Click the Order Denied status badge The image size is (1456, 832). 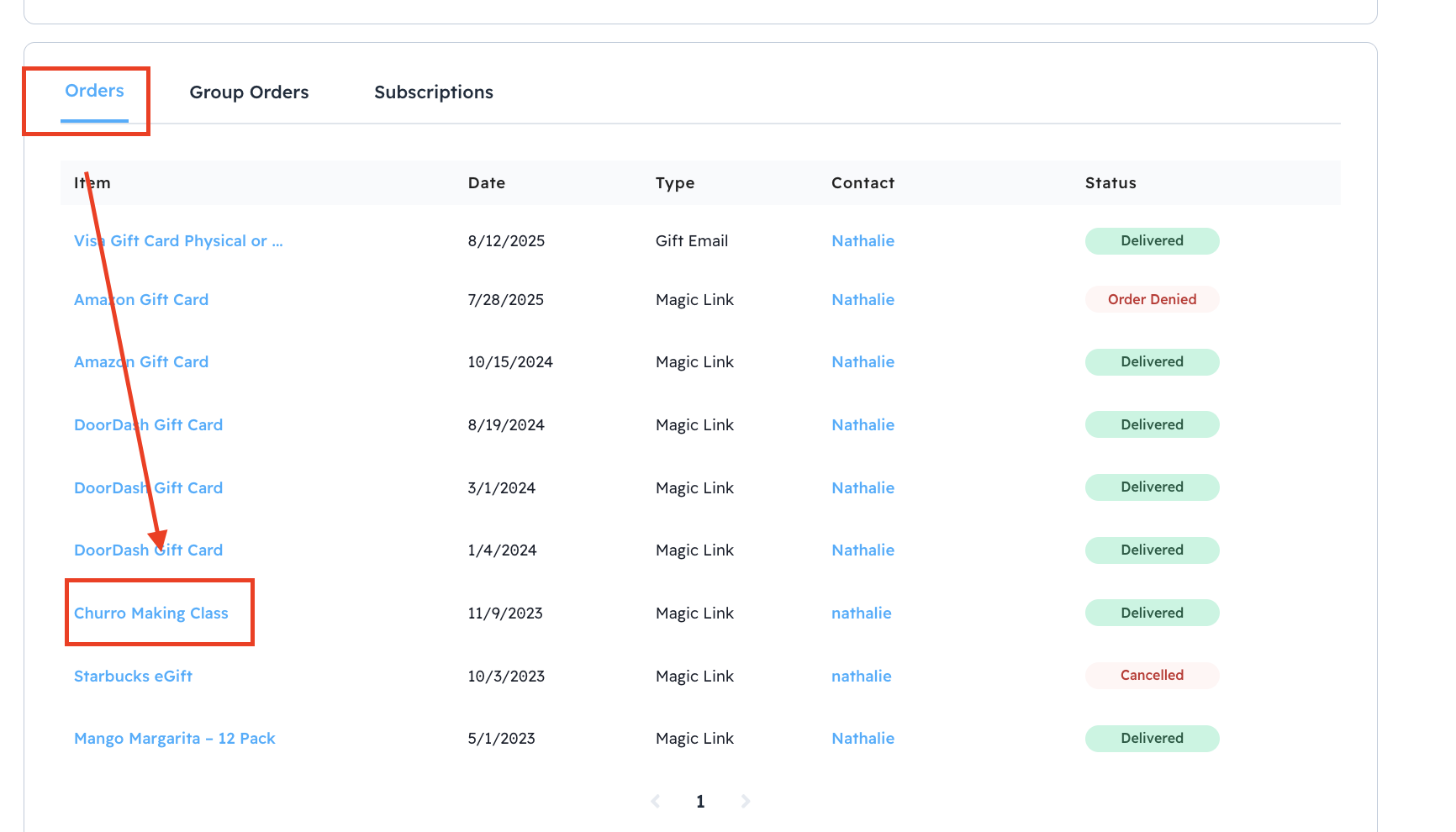[1152, 299]
